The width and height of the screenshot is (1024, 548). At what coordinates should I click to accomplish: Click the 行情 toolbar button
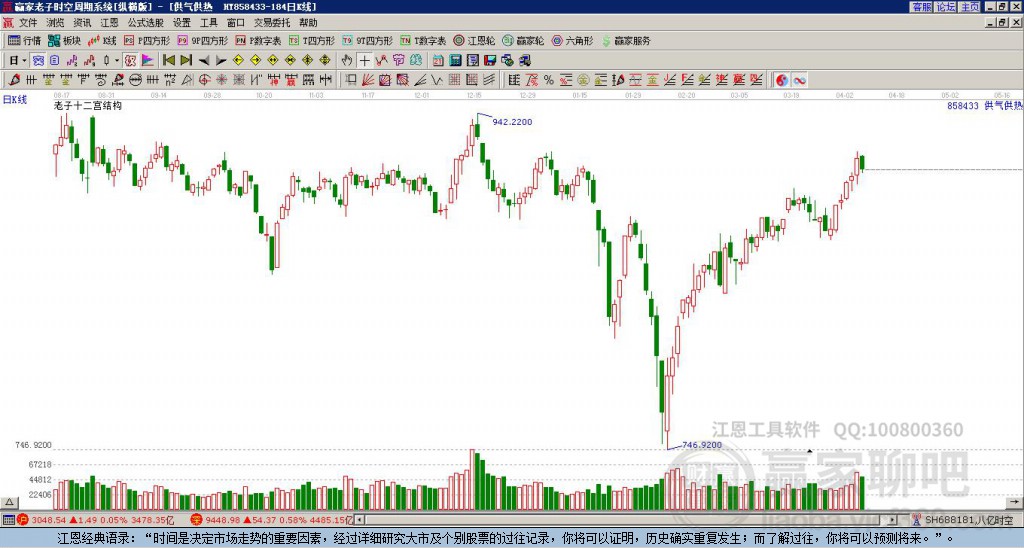(x=24, y=40)
